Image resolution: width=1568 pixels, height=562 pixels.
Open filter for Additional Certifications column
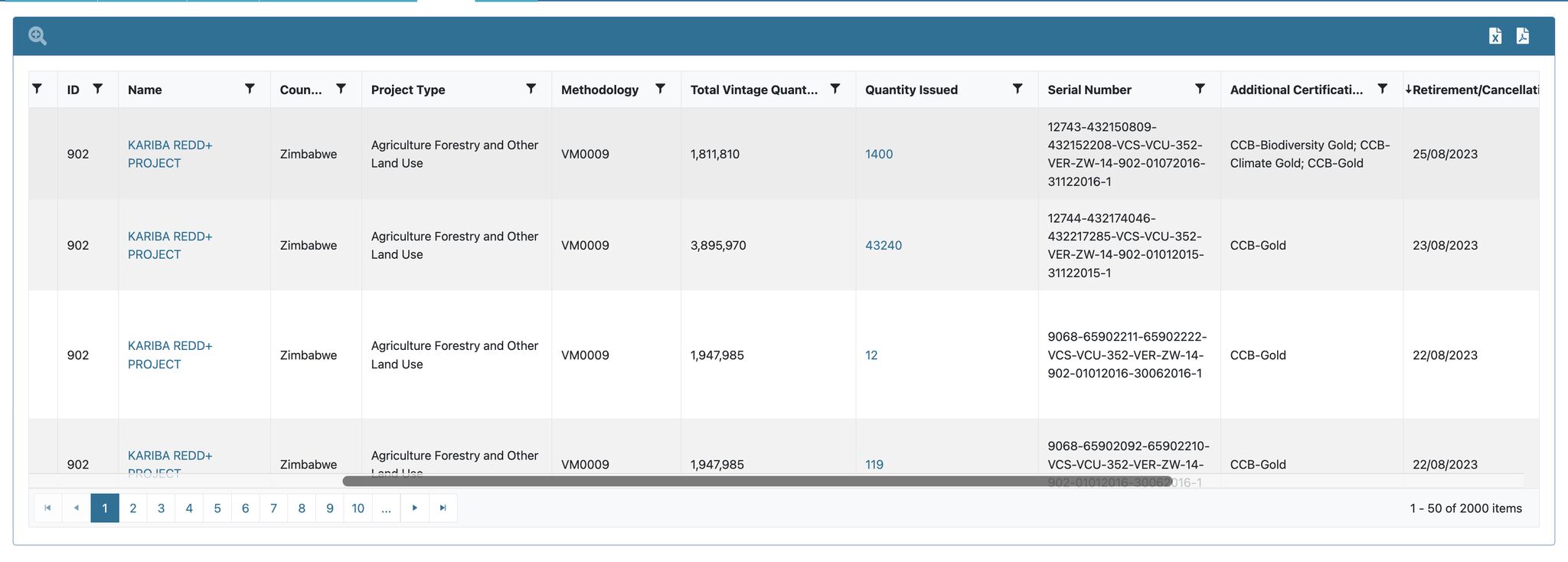[1383, 89]
